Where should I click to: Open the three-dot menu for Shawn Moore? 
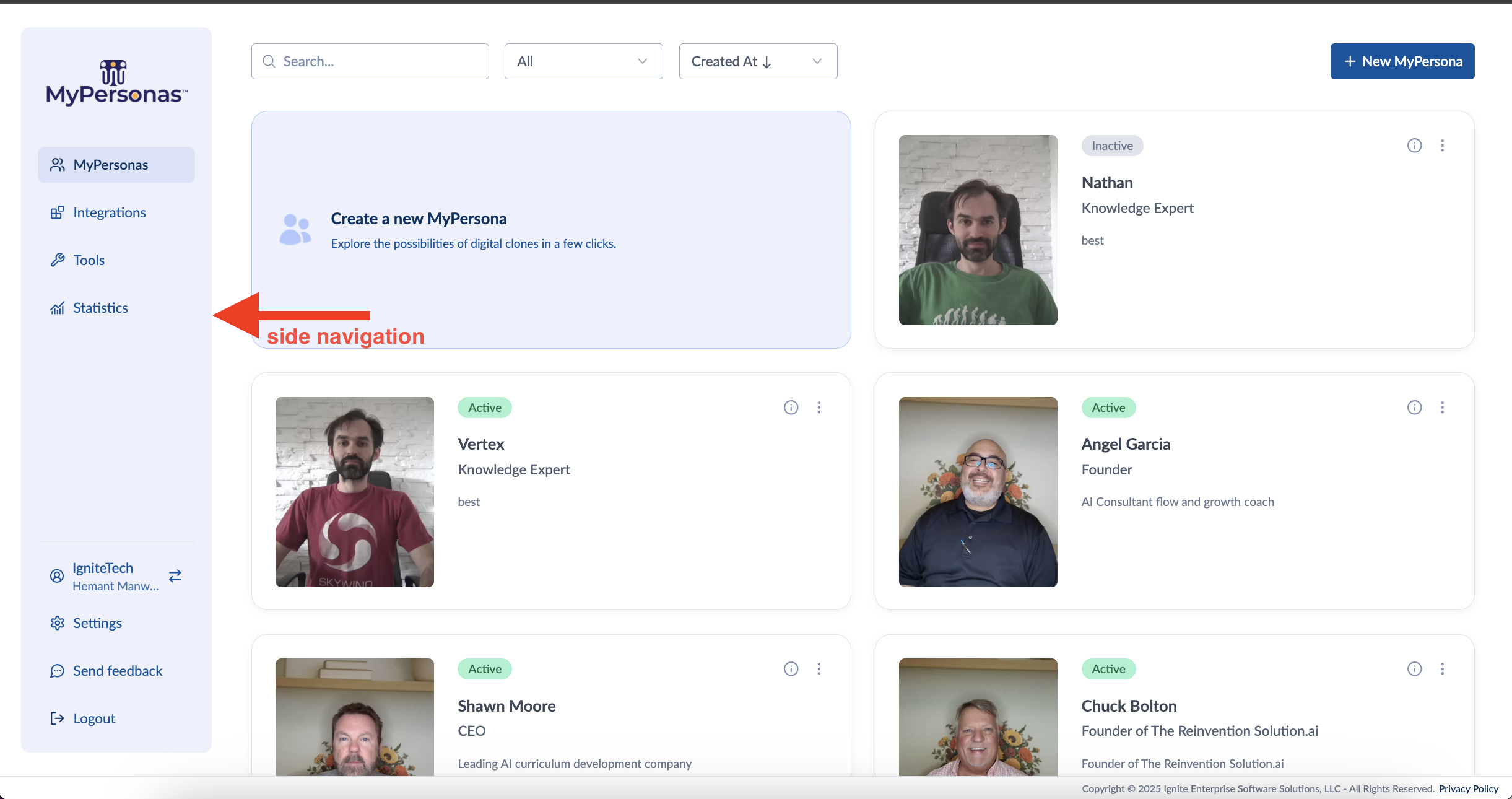(x=819, y=669)
